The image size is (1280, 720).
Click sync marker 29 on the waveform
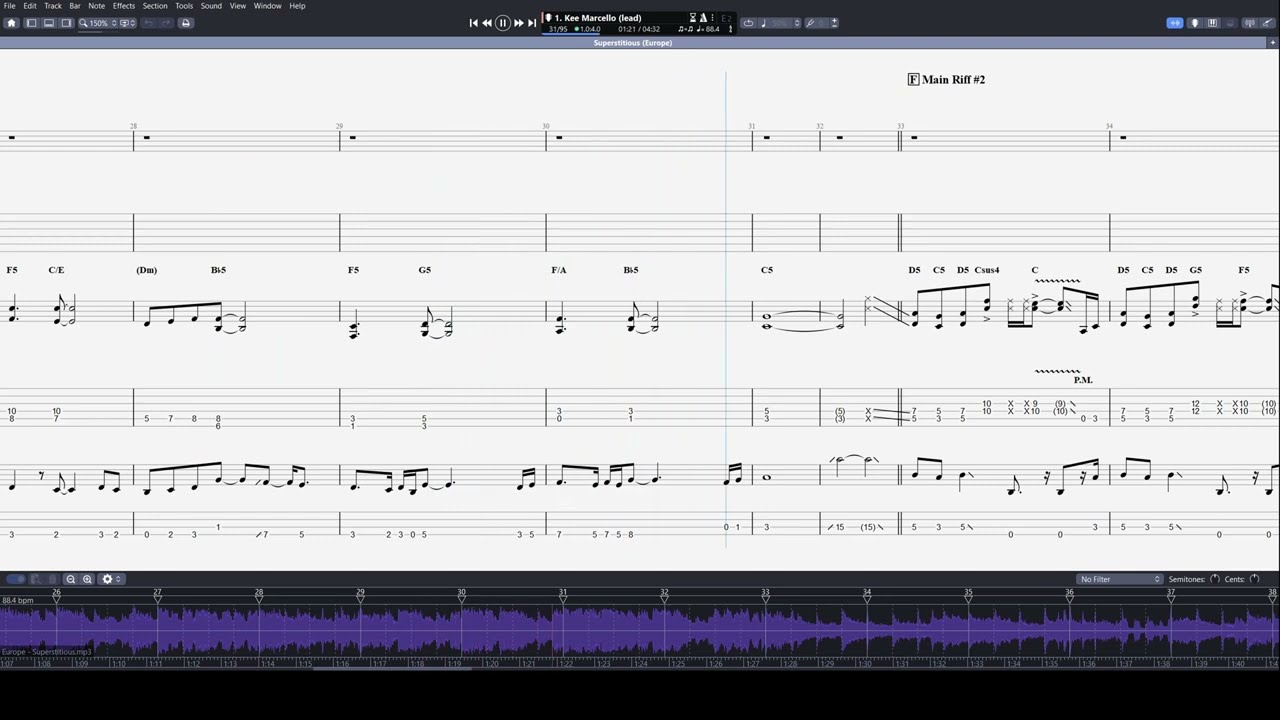pyautogui.click(x=360, y=594)
